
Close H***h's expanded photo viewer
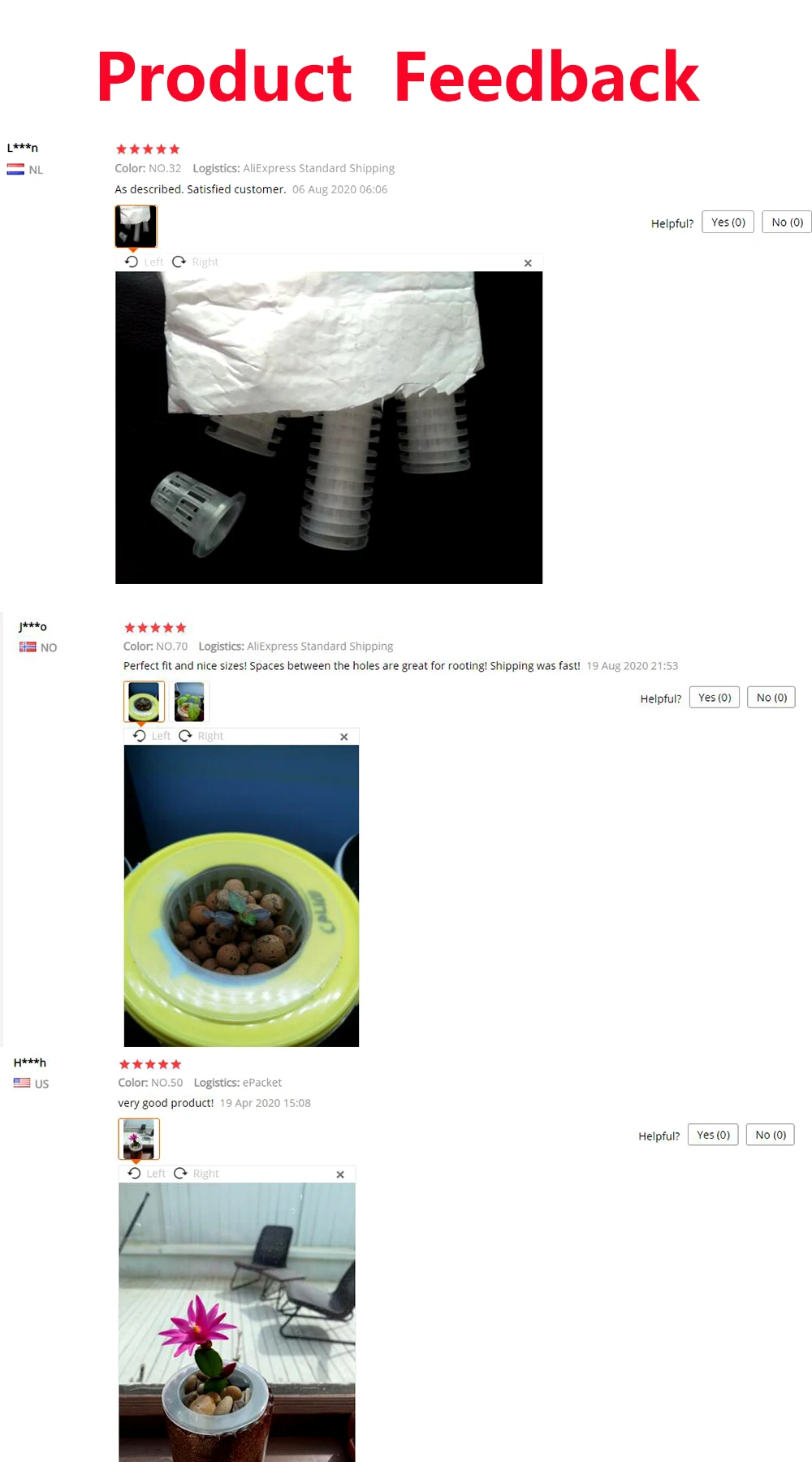click(x=340, y=1174)
